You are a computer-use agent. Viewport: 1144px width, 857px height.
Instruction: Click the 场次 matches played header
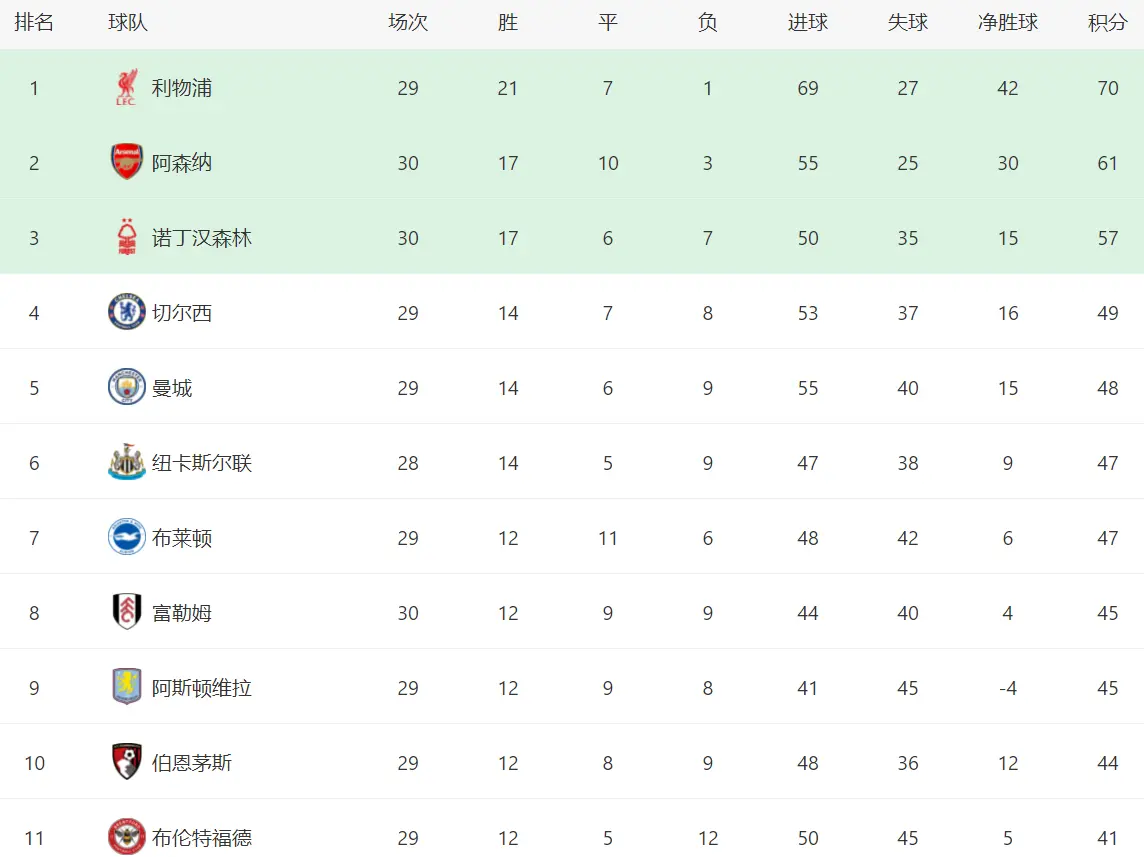click(x=408, y=23)
